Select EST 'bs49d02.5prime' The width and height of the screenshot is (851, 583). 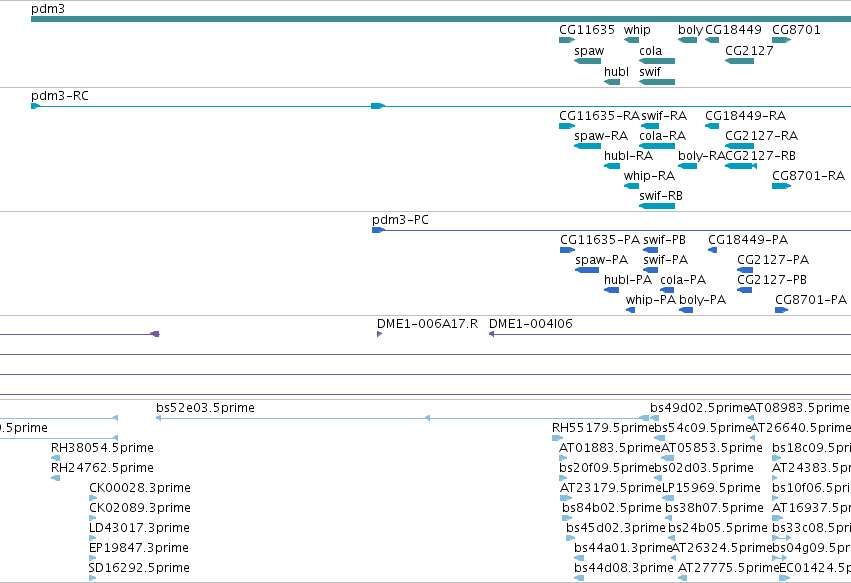699,408
